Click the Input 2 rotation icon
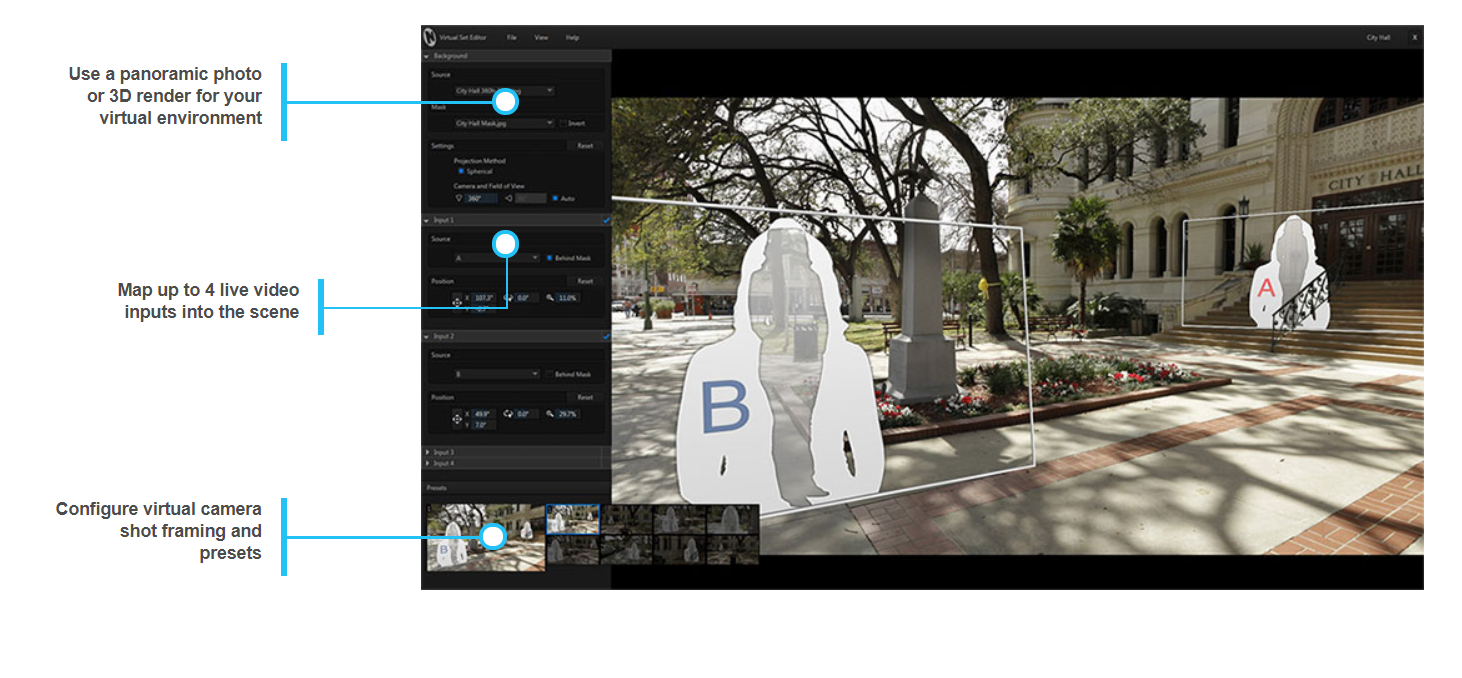Image resolution: width=1462 pixels, height=678 pixels. click(508, 414)
